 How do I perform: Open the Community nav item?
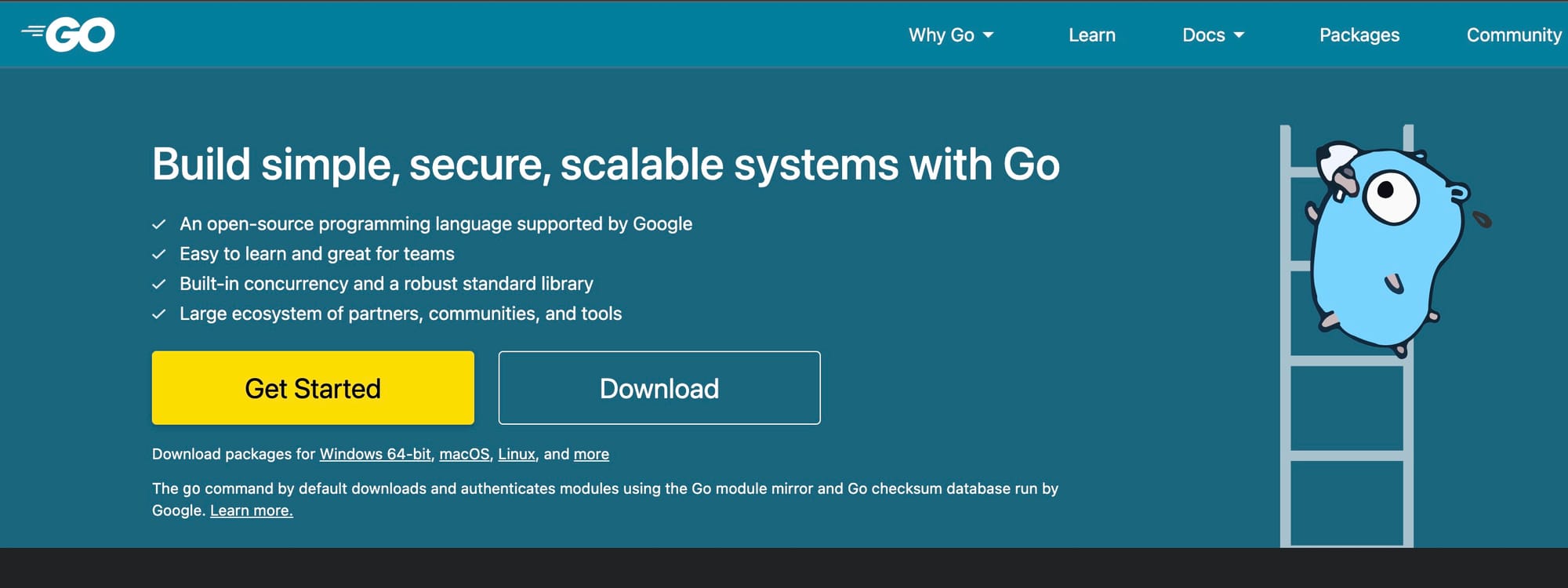click(1514, 35)
